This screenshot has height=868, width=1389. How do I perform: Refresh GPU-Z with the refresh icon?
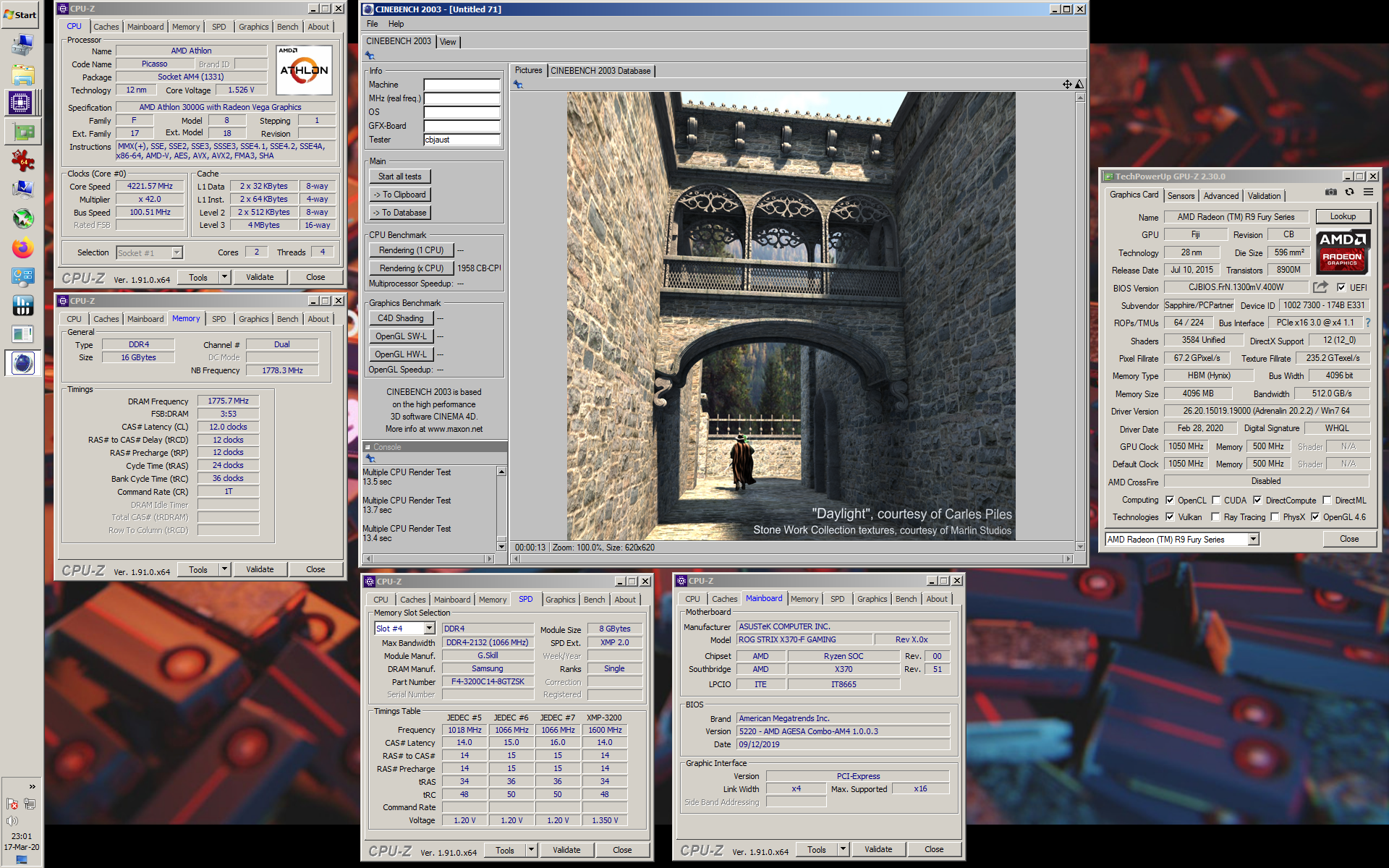click(x=1349, y=192)
